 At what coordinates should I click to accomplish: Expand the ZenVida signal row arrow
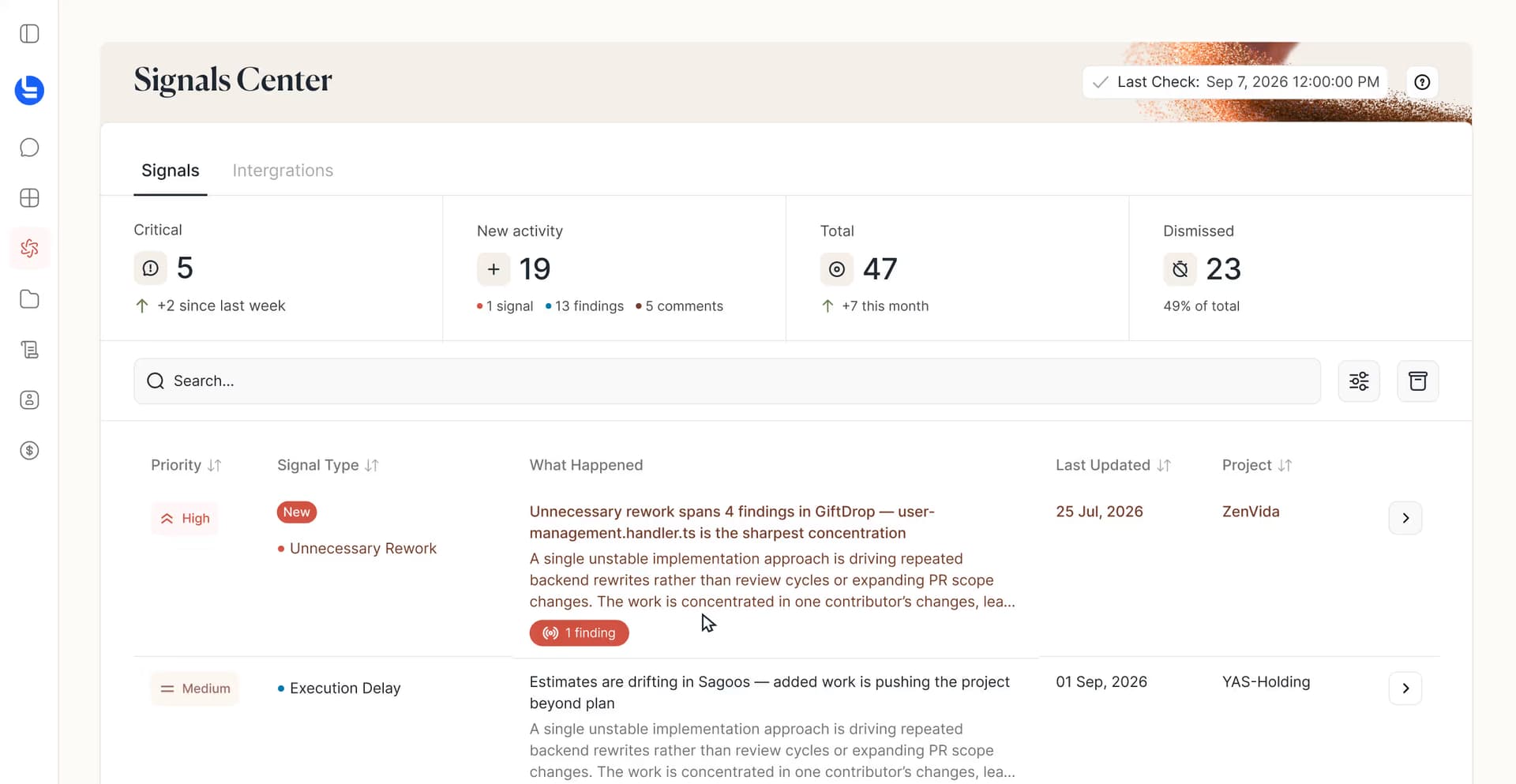1405,518
